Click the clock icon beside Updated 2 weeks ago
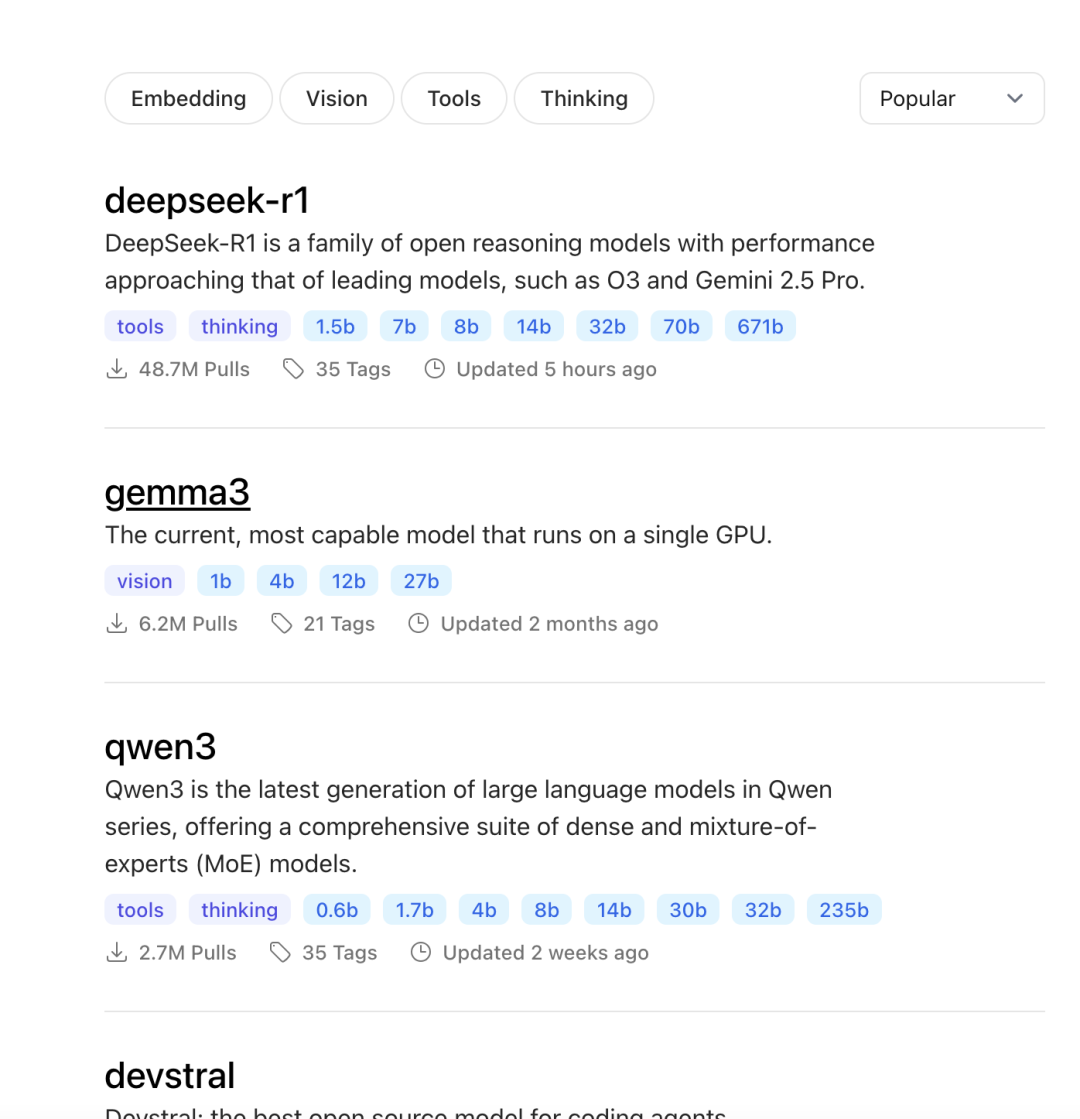The width and height of the screenshot is (1080, 1119). (x=421, y=953)
